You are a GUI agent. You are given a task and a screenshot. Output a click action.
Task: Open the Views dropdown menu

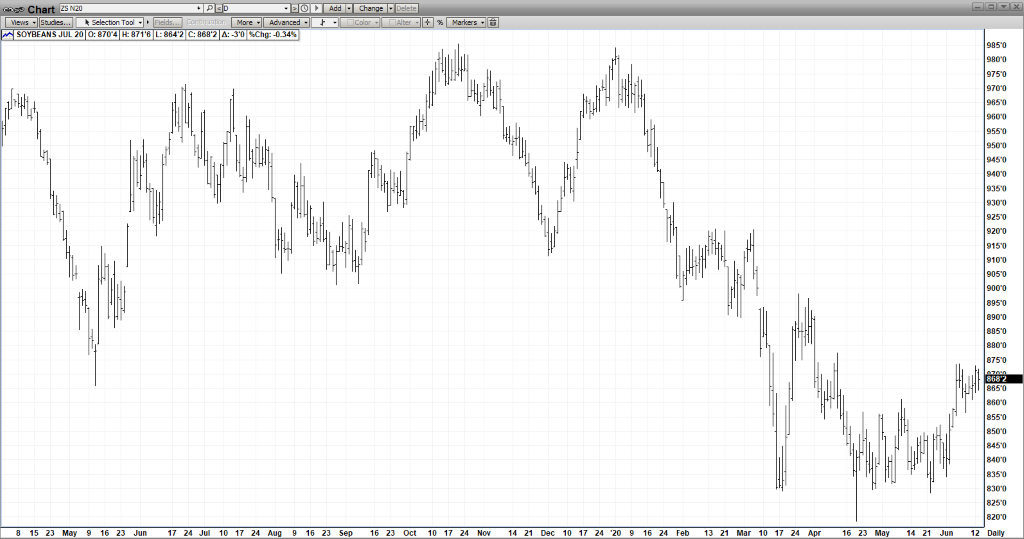[21, 22]
